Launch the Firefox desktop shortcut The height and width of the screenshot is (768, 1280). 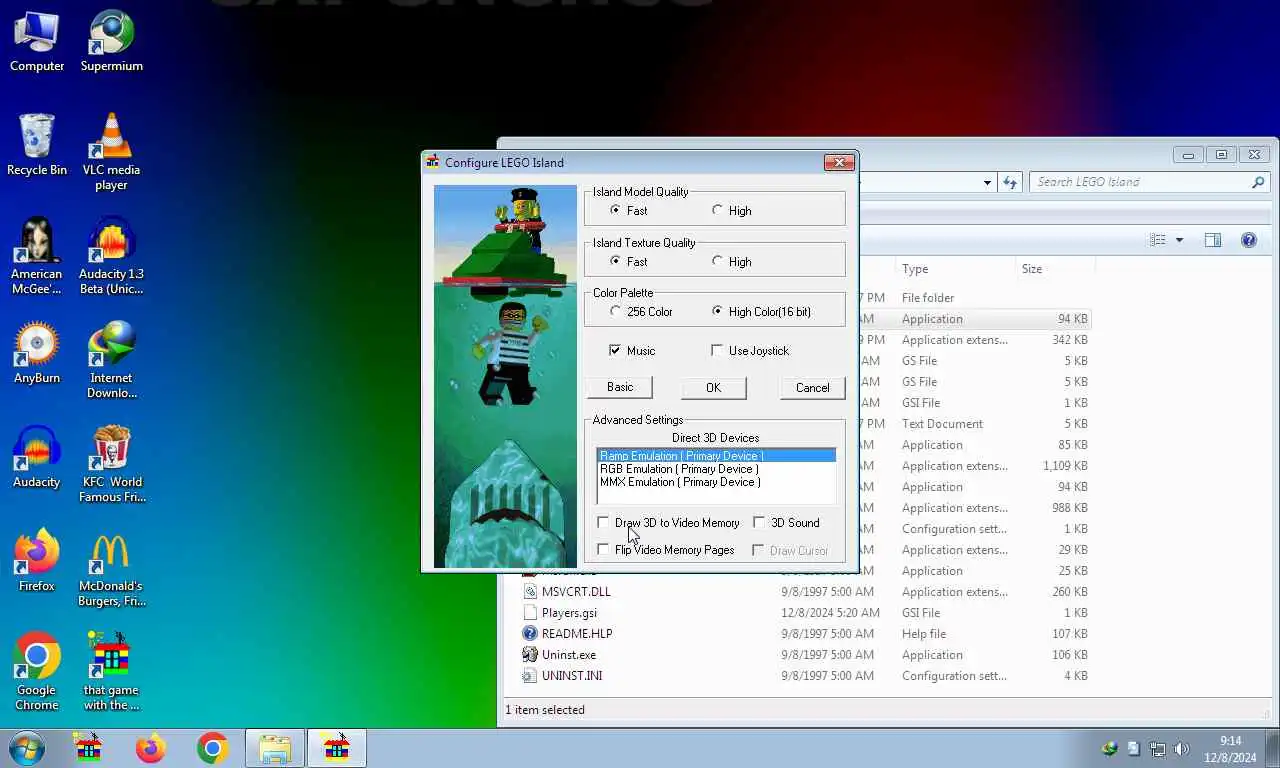[x=37, y=562]
